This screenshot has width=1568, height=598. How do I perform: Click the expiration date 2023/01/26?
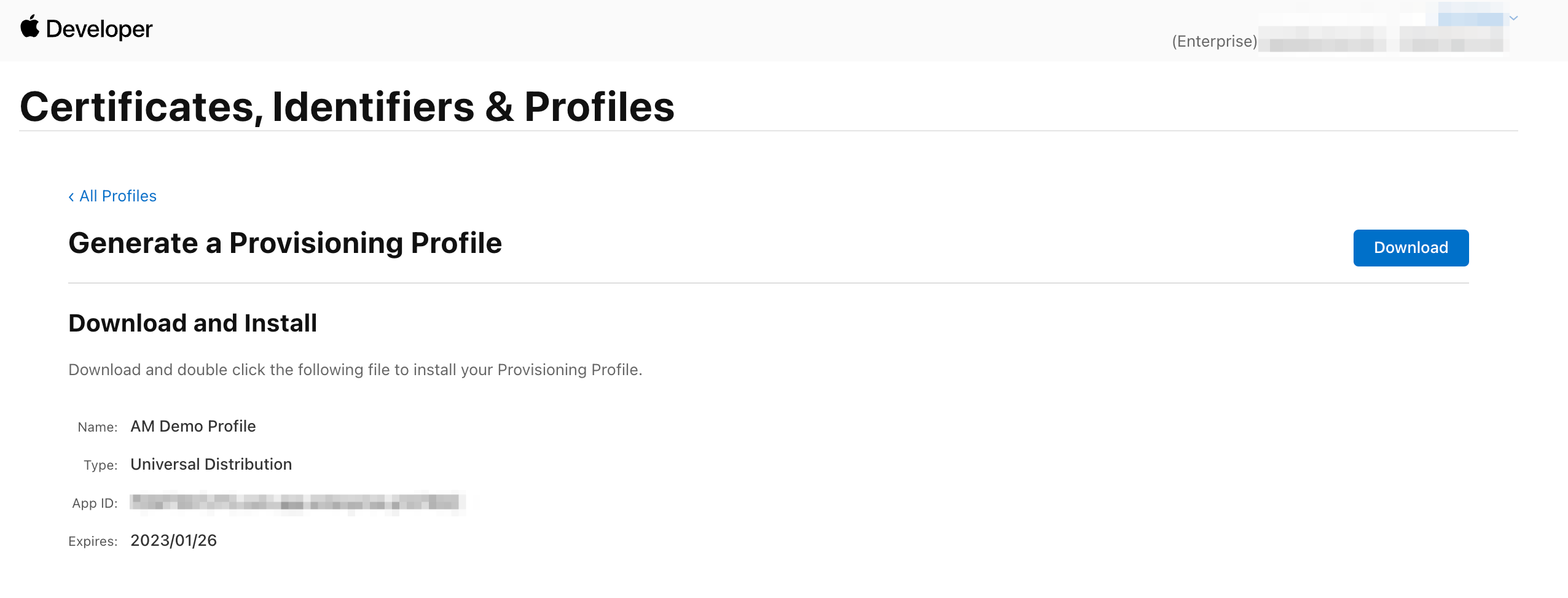(173, 540)
